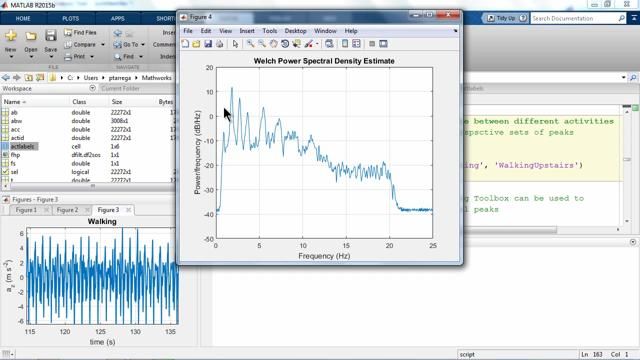The height and width of the screenshot is (360, 640).
Task: Click the Users path segment
Action: click(91, 78)
